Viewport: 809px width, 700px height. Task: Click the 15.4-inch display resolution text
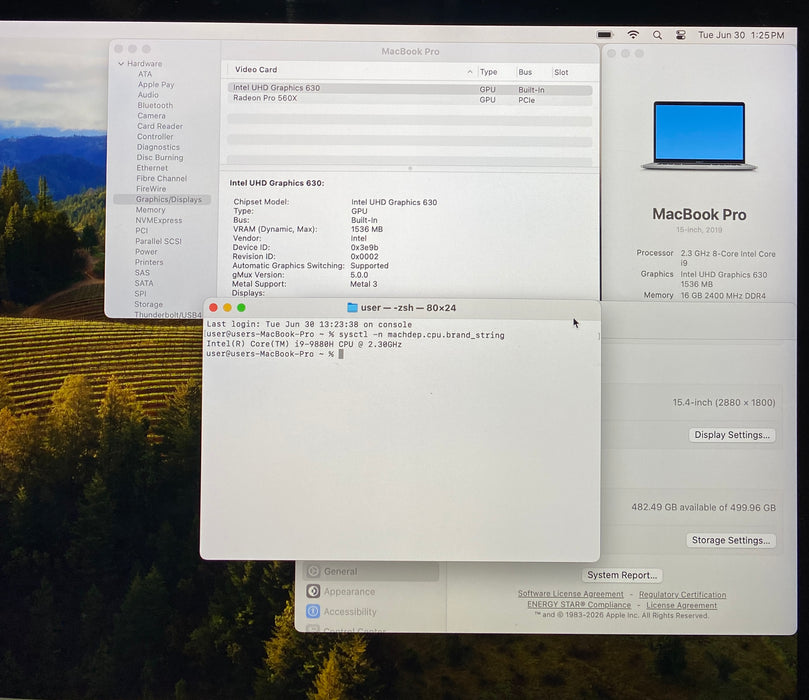[723, 402]
